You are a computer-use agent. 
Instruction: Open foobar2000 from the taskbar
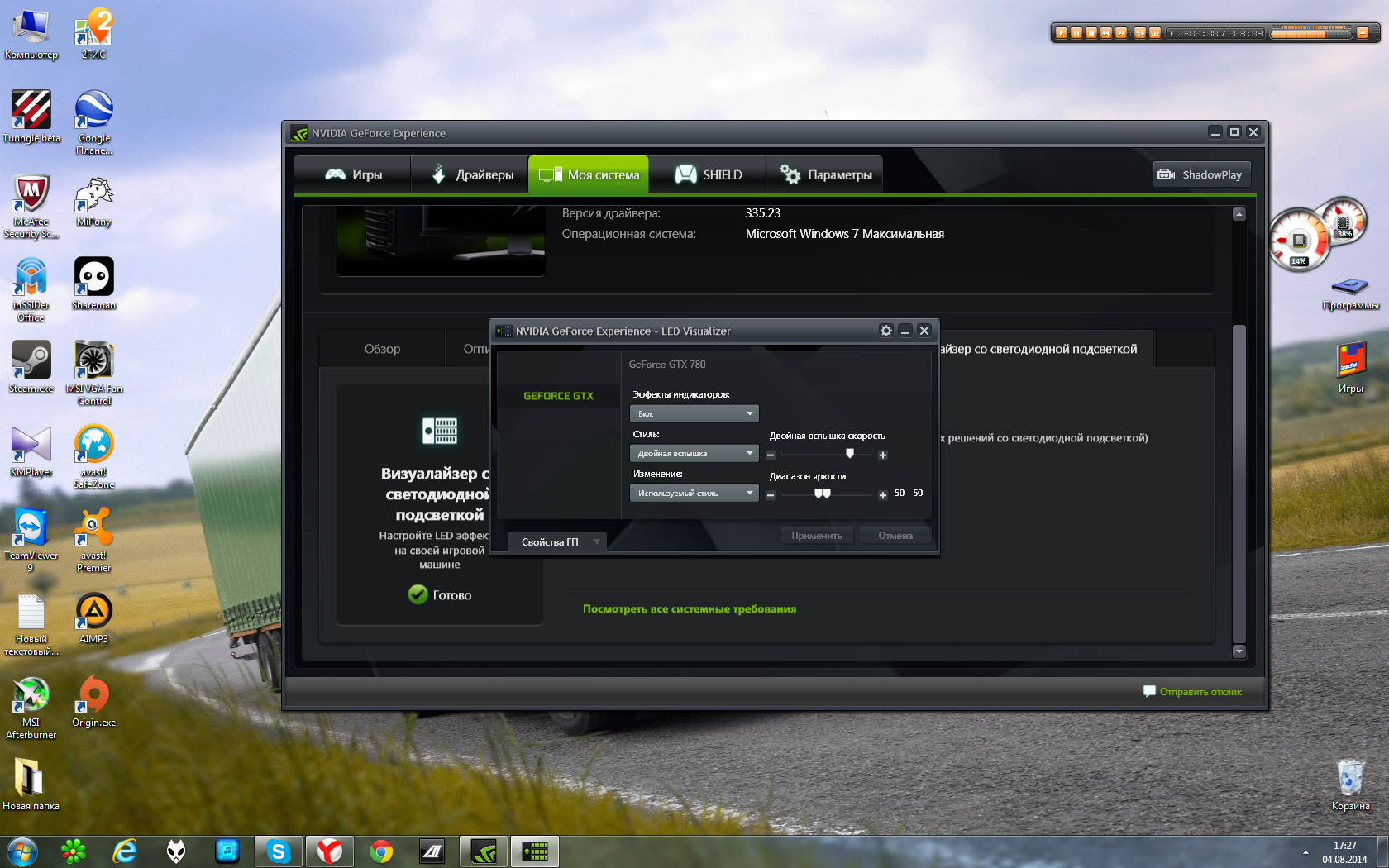pos(176,851)
